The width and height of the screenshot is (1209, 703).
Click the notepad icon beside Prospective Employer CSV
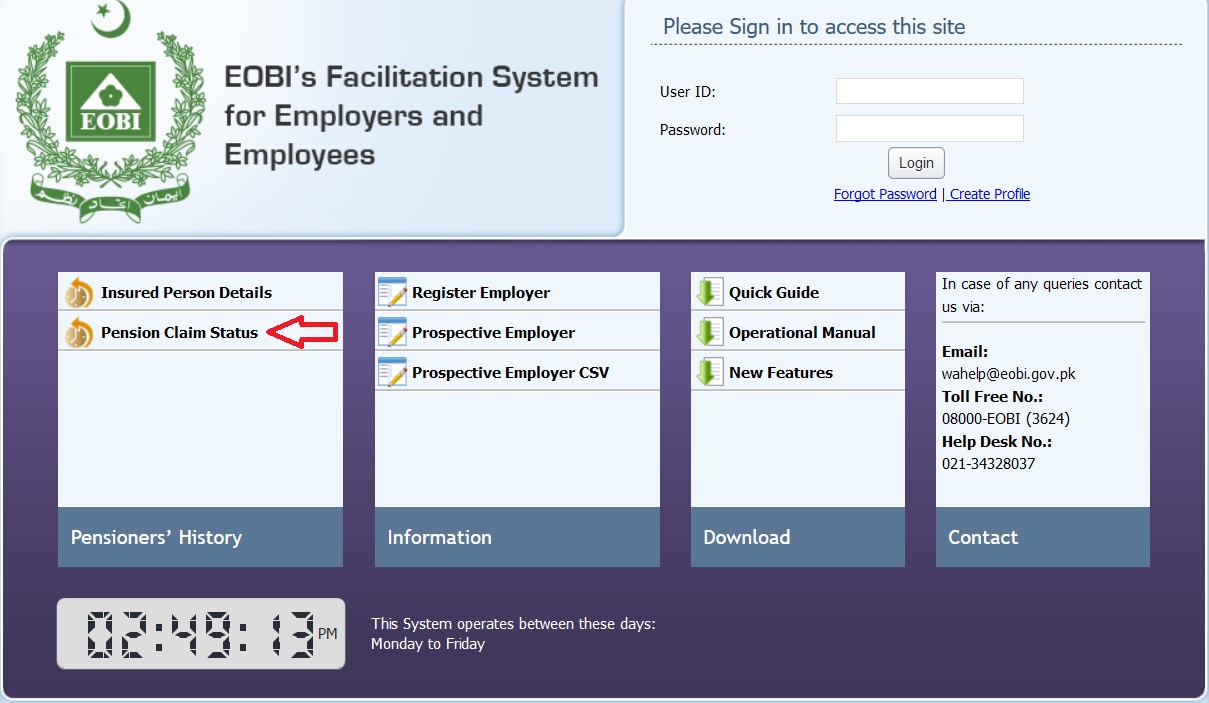click(x=392, y=373)
